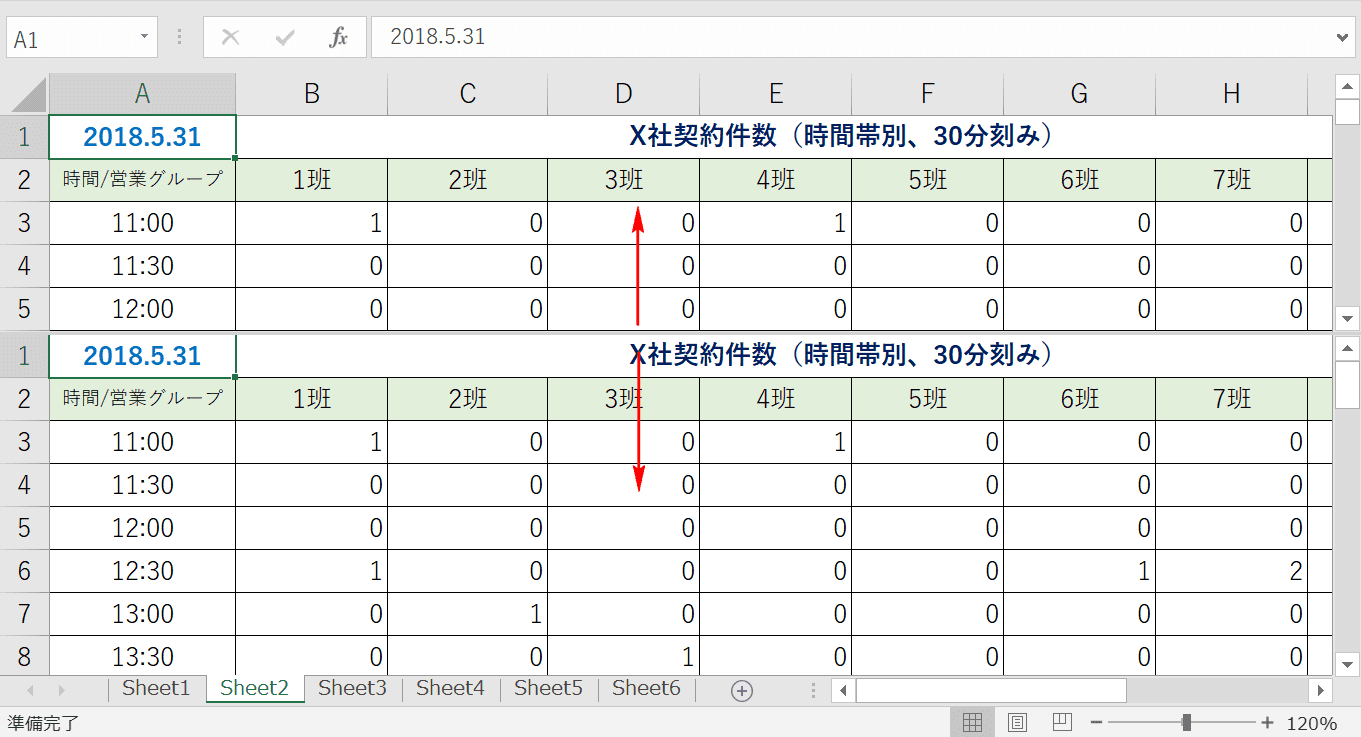The width and height of the screenshot is (1361, 737).
Task: Open the Insert Function fx icon
Action: coord(339,38)
